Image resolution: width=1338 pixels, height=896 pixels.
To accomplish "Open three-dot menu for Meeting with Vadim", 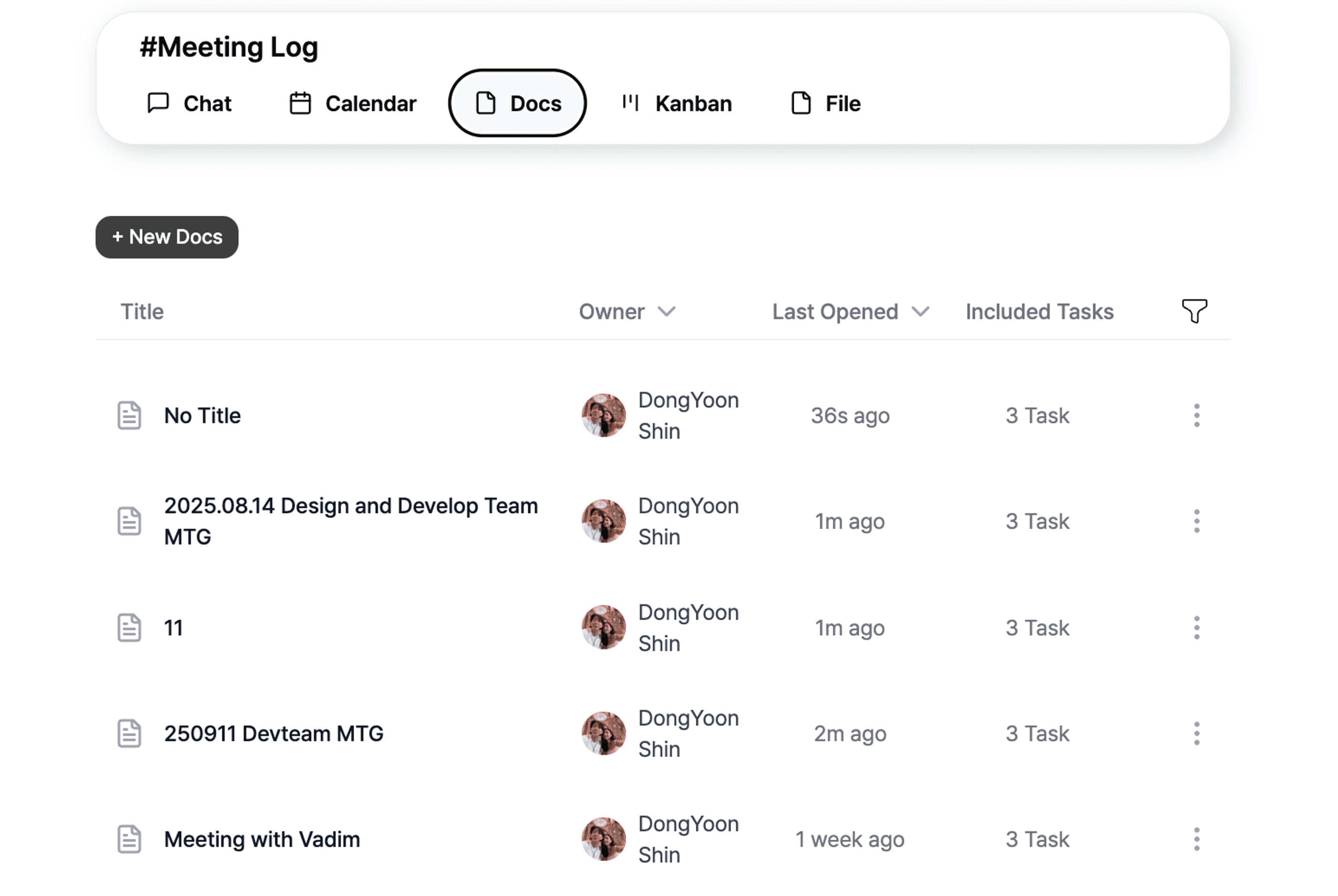I will click(1196, 839).
